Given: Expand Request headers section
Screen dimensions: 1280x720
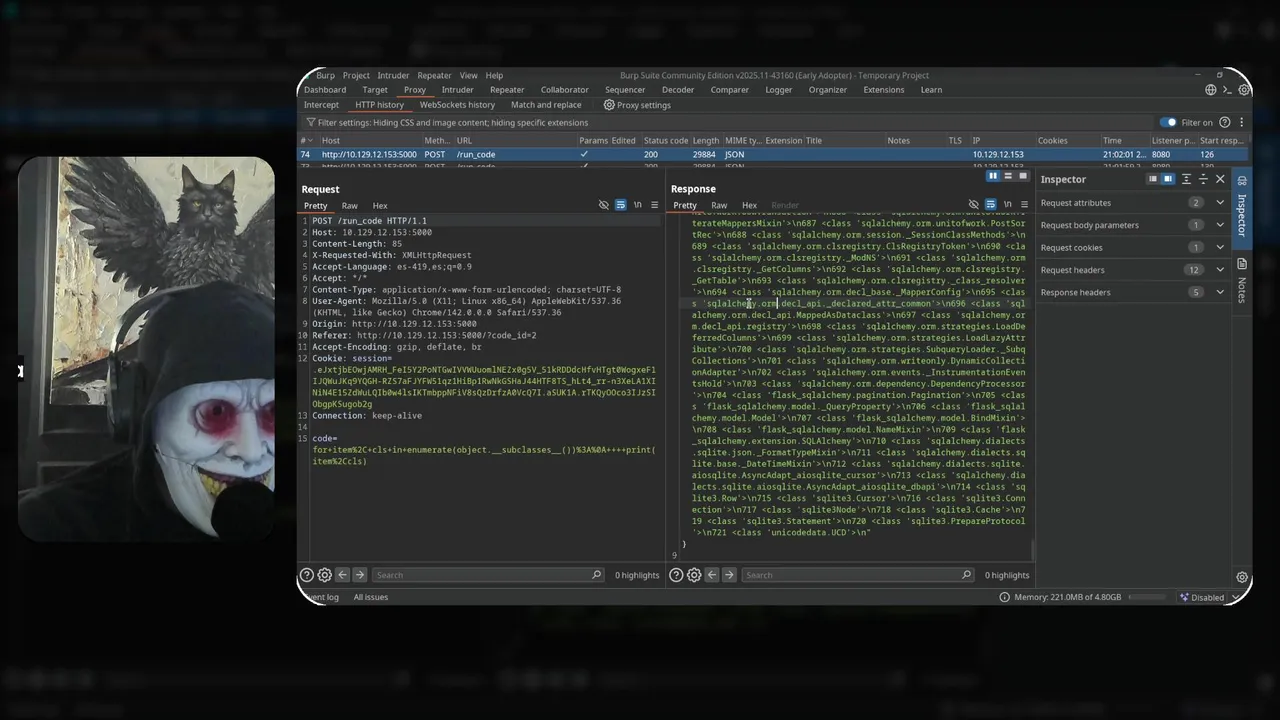Looking at the screenshot, I should pos(1220,270).
